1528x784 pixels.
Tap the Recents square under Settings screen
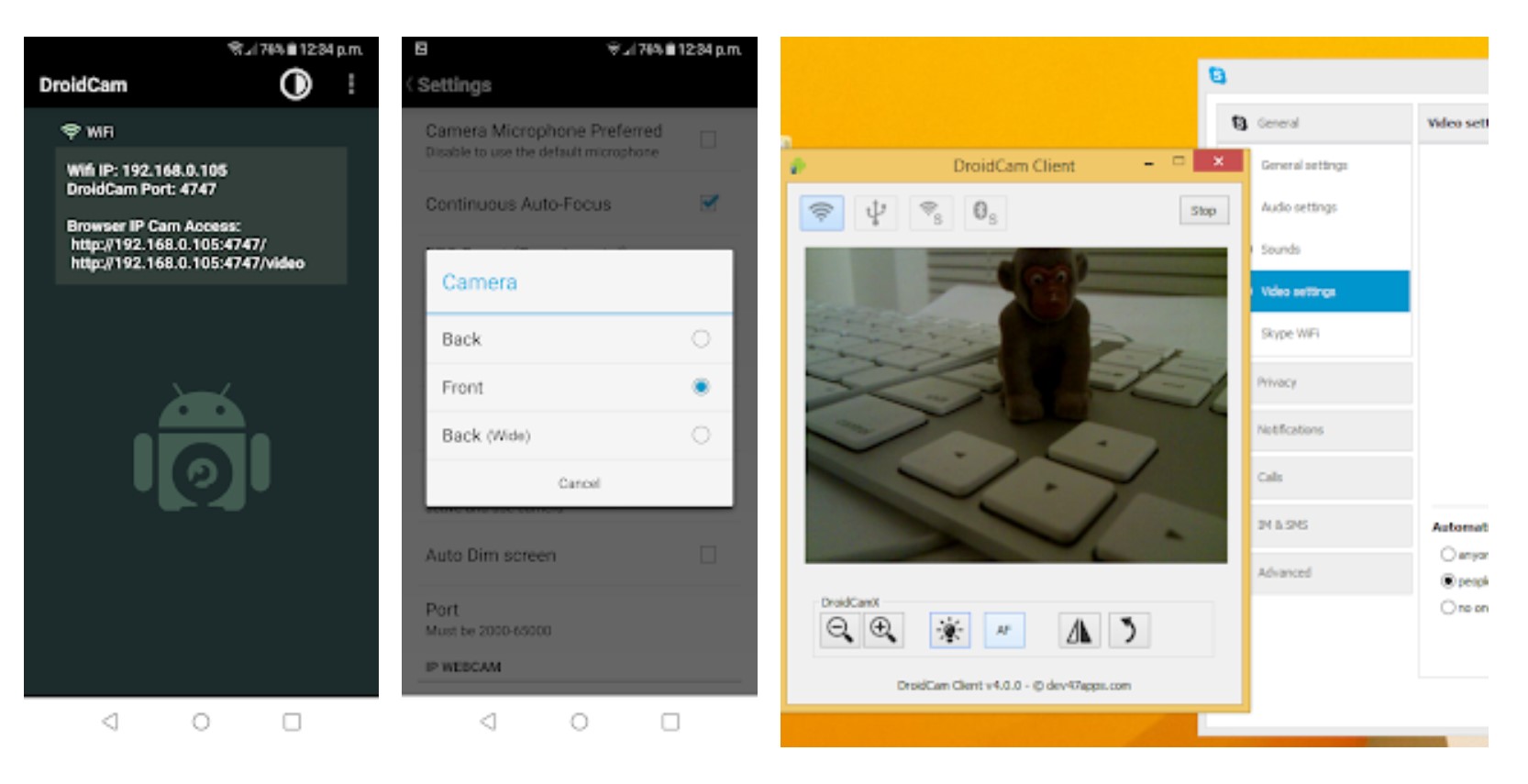pyautogui.click(x=670, y=722)
